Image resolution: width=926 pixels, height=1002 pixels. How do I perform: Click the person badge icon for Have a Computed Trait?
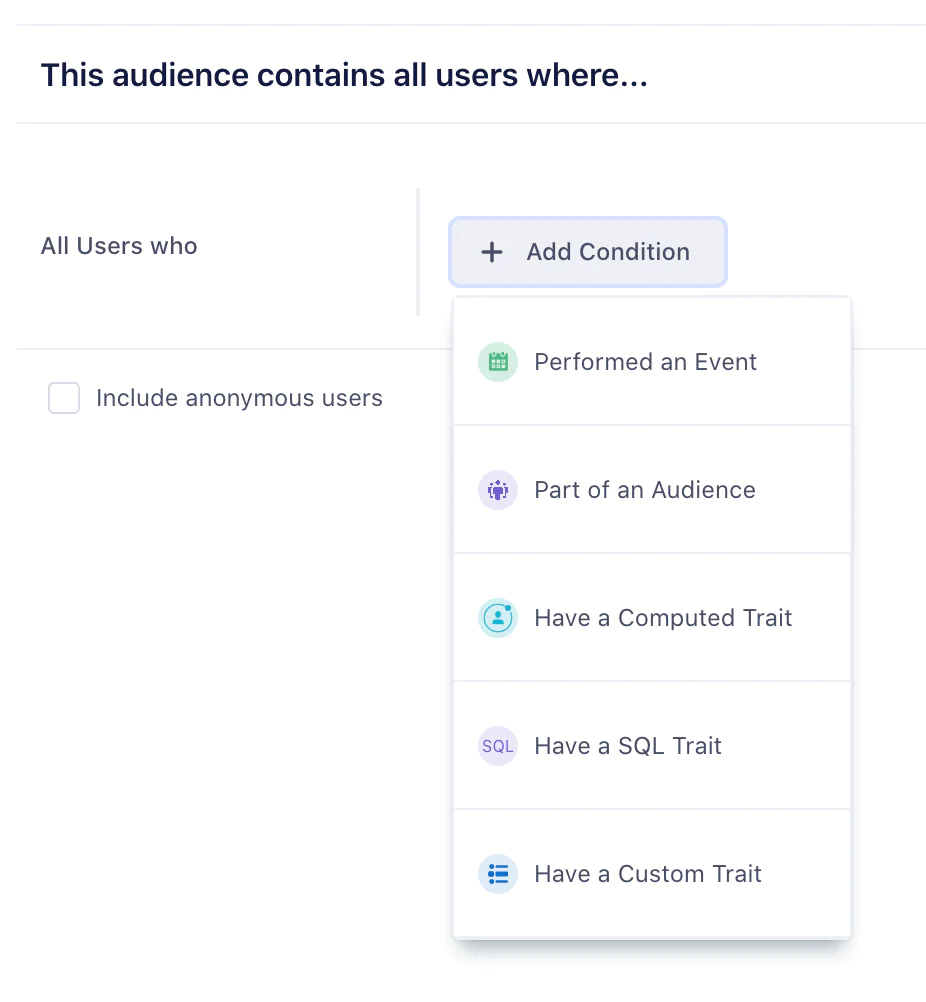[x=497, y=618]
